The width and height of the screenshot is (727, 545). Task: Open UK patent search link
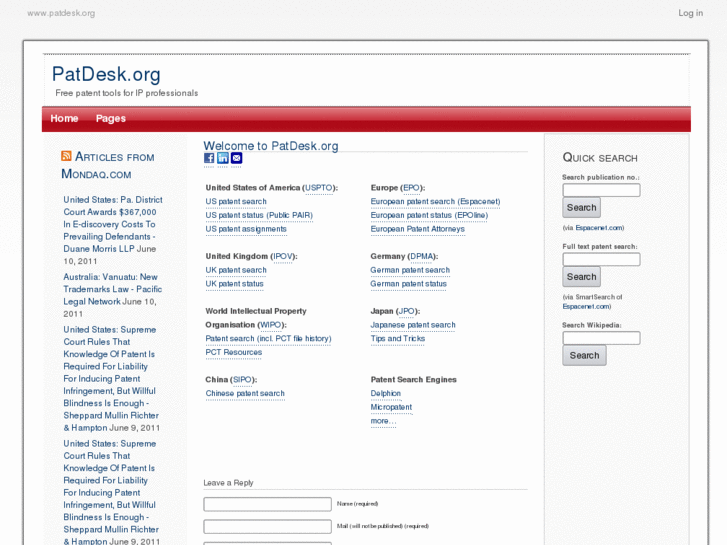click(236, 270)
